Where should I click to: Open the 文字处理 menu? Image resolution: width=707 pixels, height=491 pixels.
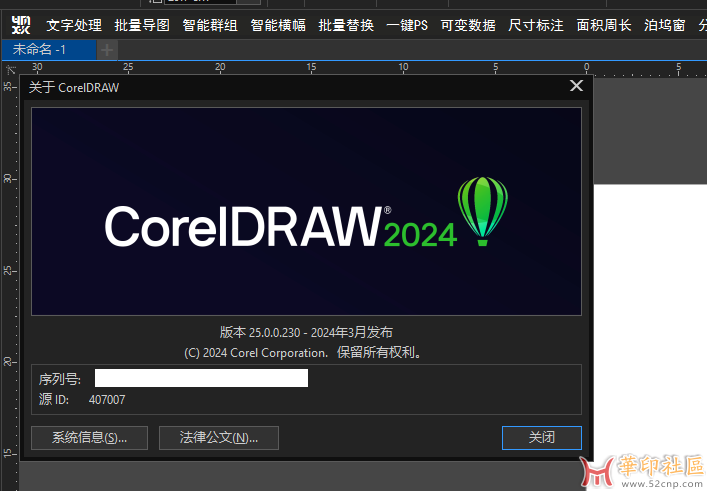point(74,25)
